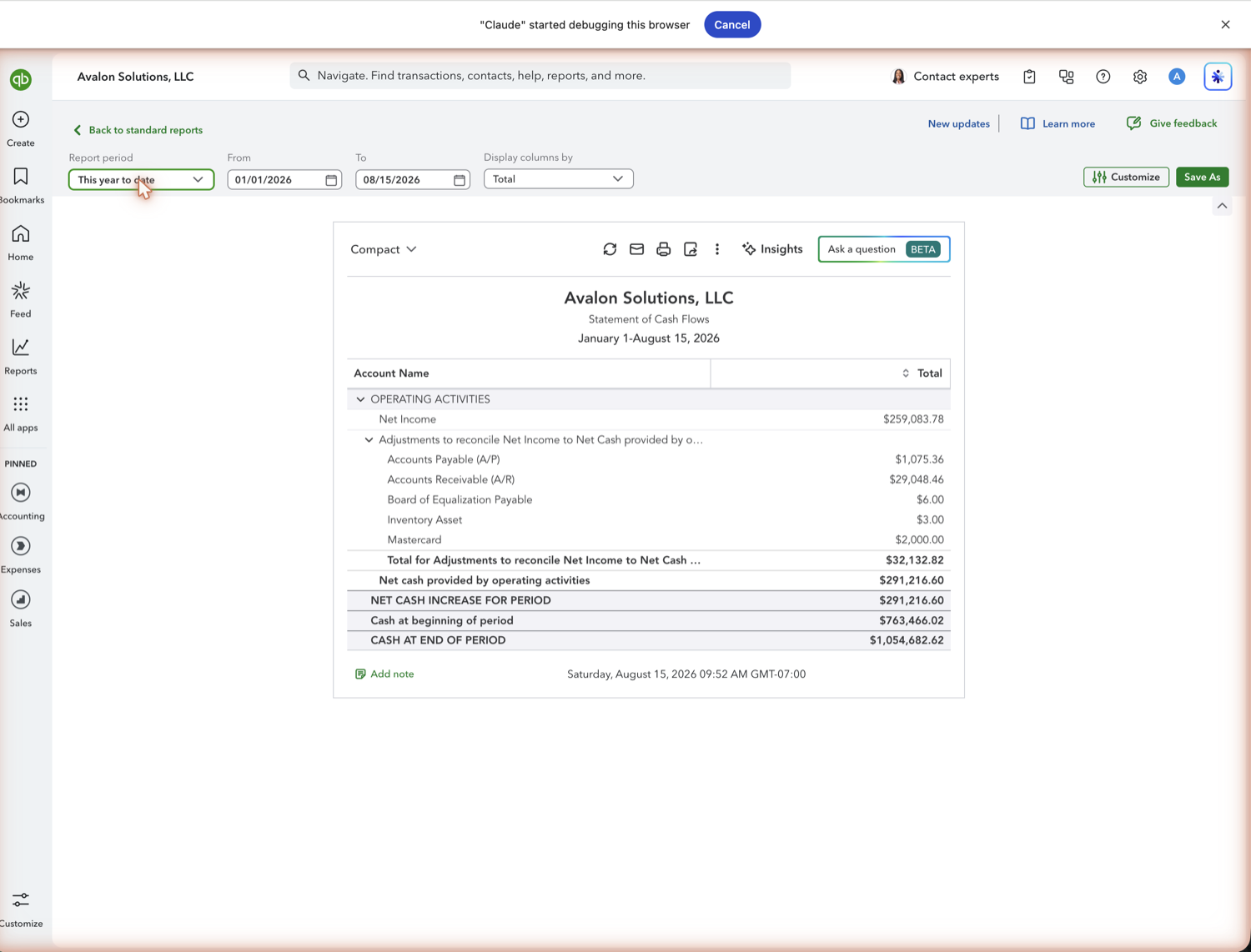Viewport: 1251px width, 952px height.
Task: Open pinned Expenses section
Action: coord(21,555)
